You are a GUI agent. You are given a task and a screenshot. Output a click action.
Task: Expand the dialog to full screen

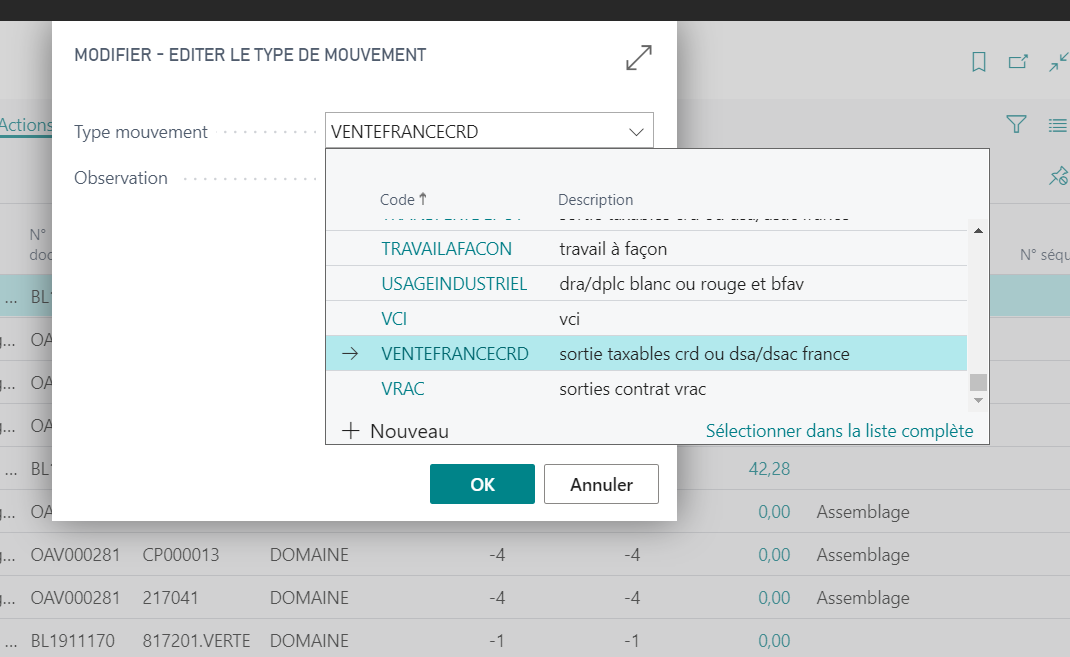tap(639, 57)
